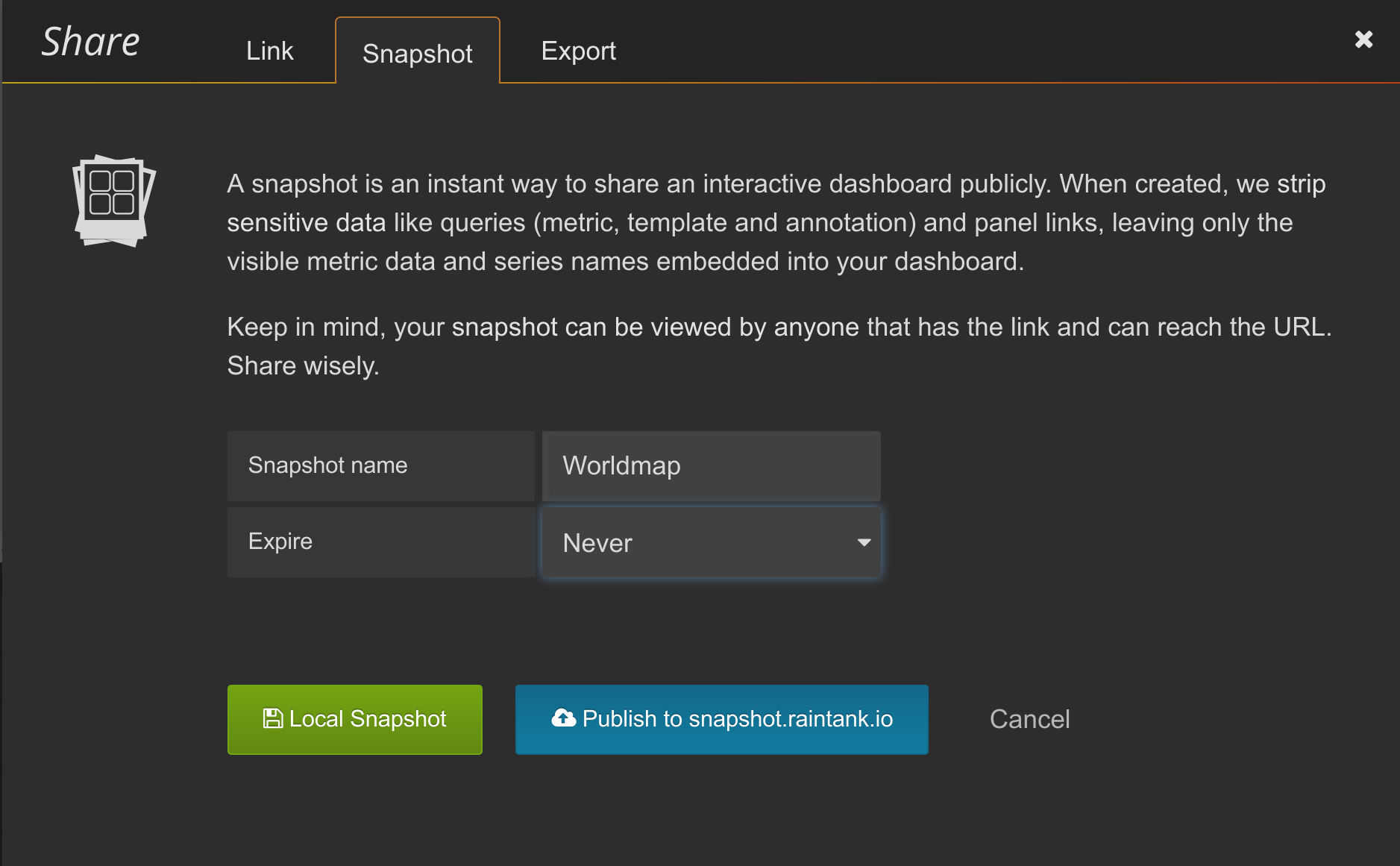Close the Share dialog with the X icon
This screenshot has height=866, width=1400.
coord(1363,40)
